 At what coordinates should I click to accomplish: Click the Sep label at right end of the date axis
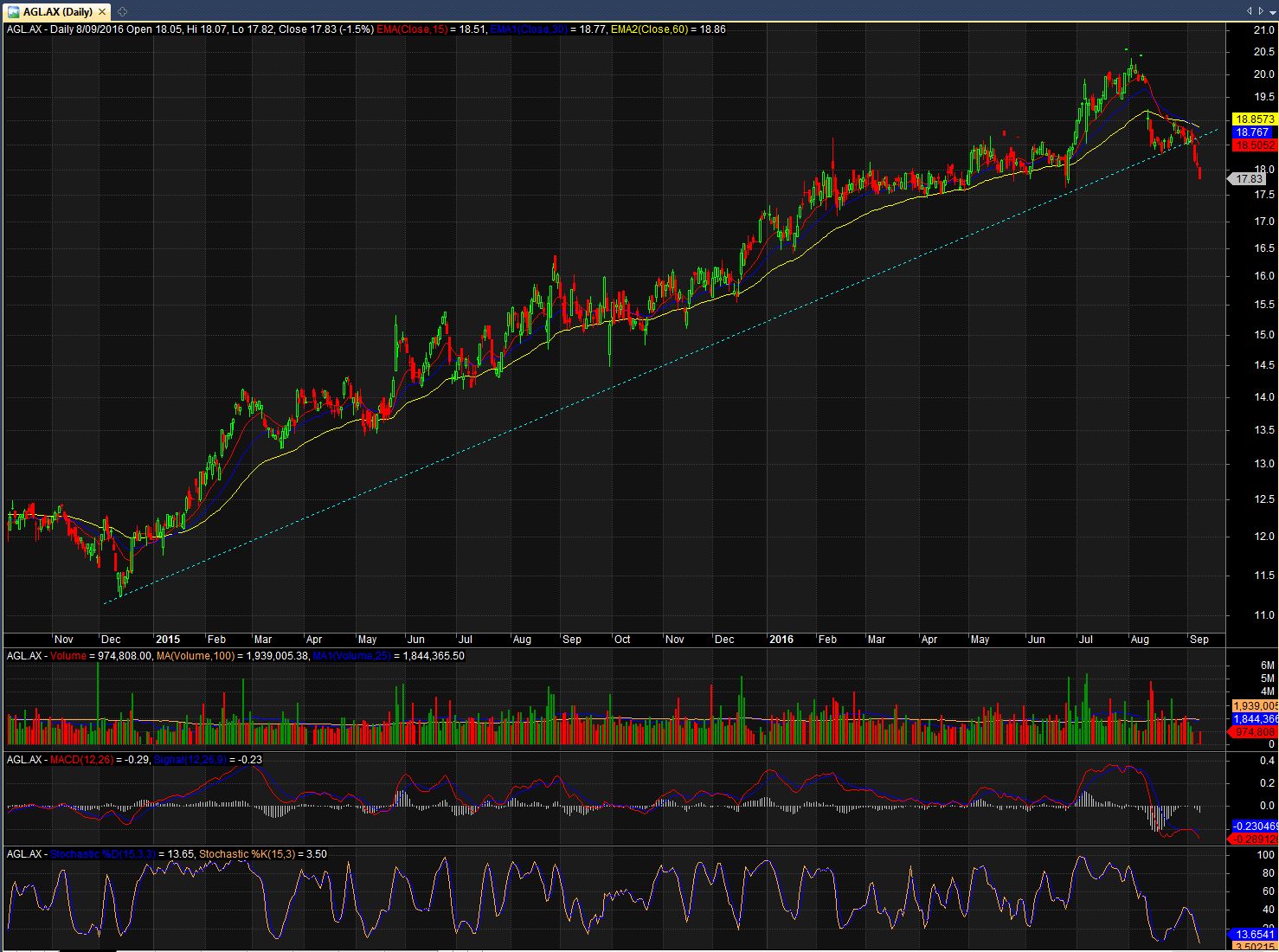[x=1199, y=640]
